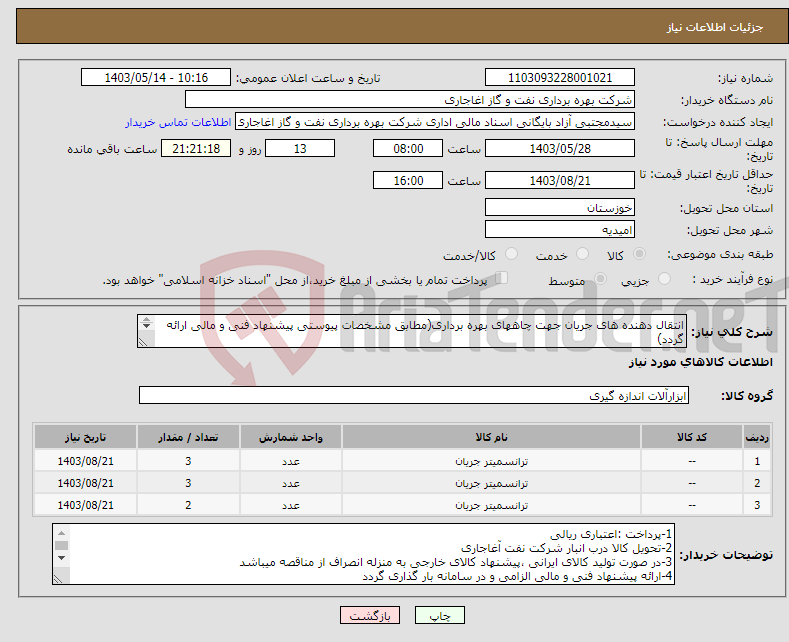Click the scrollbar thumb in توضیحات خریدار box
The height and width of the screenshot is (642, 789).
click(61, 545)
